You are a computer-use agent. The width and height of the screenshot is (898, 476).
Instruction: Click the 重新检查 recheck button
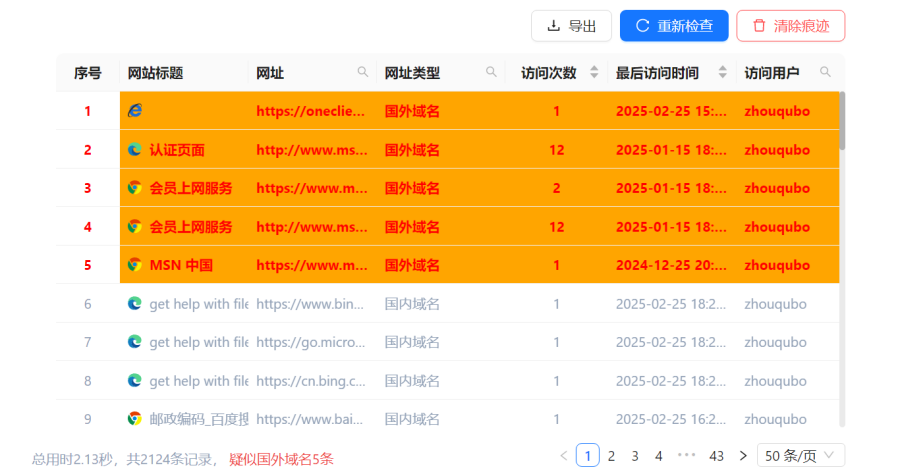coord(674,26)
